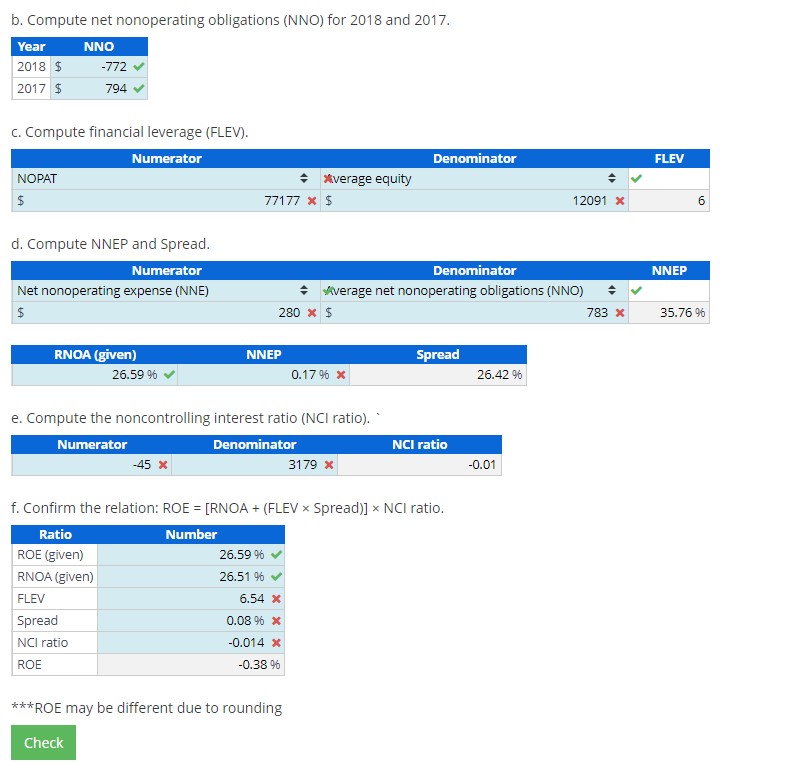Click the FLEV numerator value field 77177
The height and width of the screenshot is (762, 791).
[x=166, y=201]
